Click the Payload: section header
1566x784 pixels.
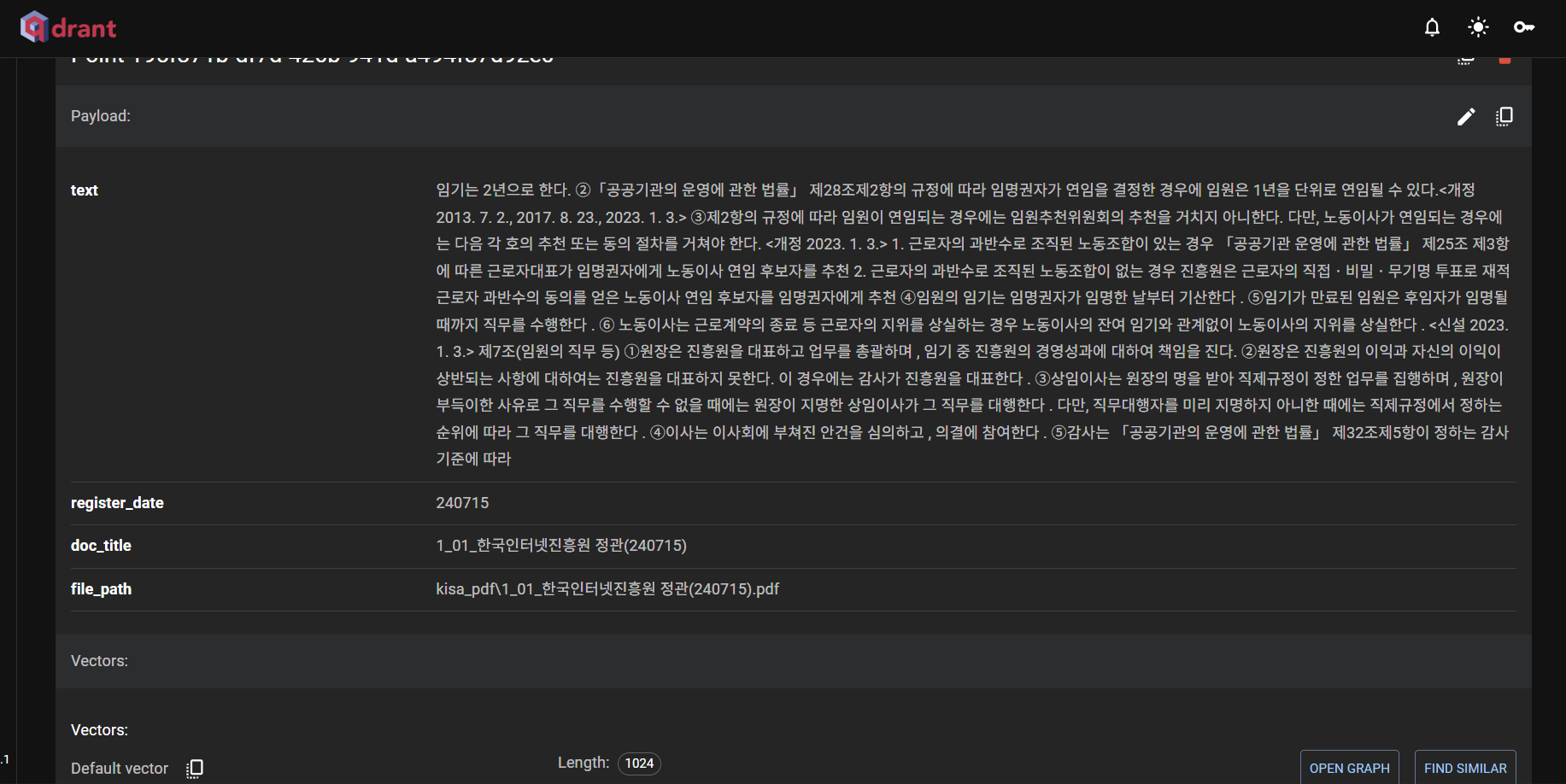101,116
